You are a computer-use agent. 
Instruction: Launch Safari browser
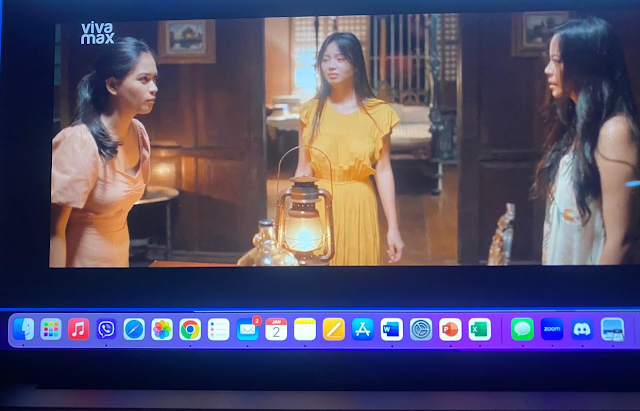coord(134,329)
